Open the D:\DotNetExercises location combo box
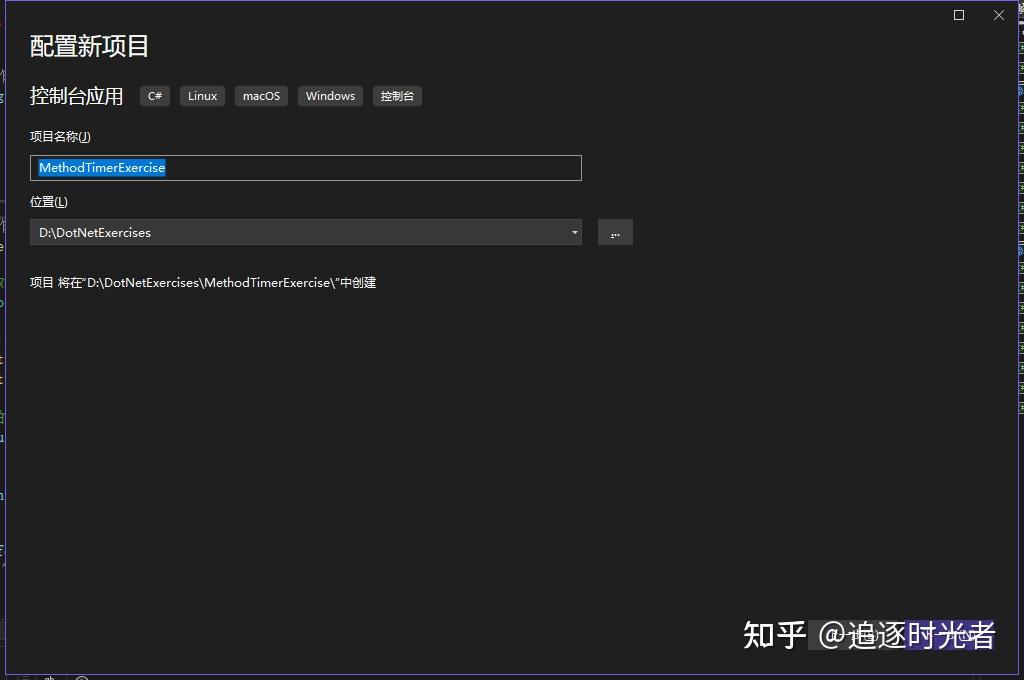 coord(300,232)
